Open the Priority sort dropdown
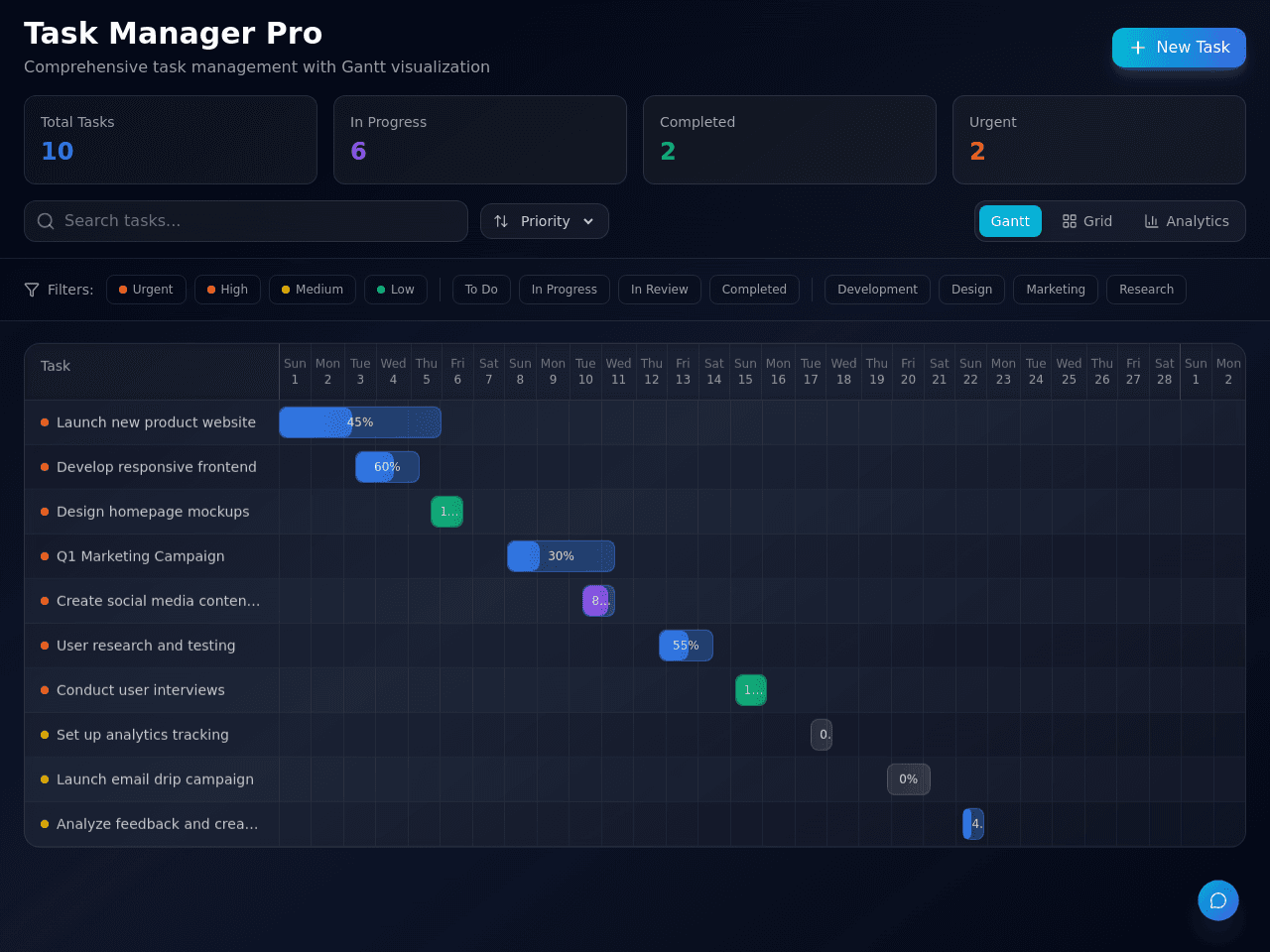Screen dimensions: 1270x952 pyautogui.click(x=545, y=221)
